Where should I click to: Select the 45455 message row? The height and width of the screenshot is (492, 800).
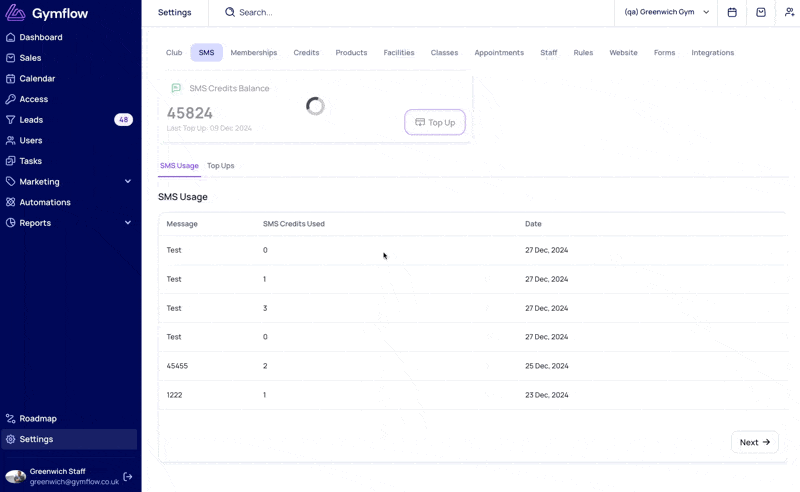(x=472, y=366)
